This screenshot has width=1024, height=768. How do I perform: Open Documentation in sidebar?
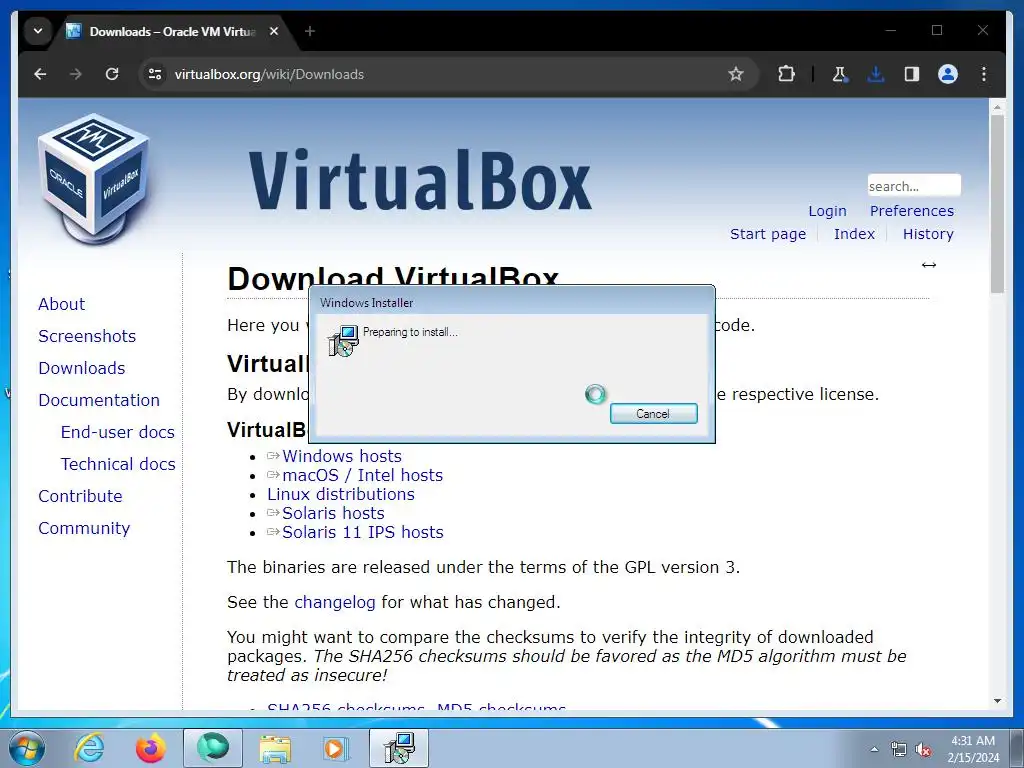(x=99, y=400)
